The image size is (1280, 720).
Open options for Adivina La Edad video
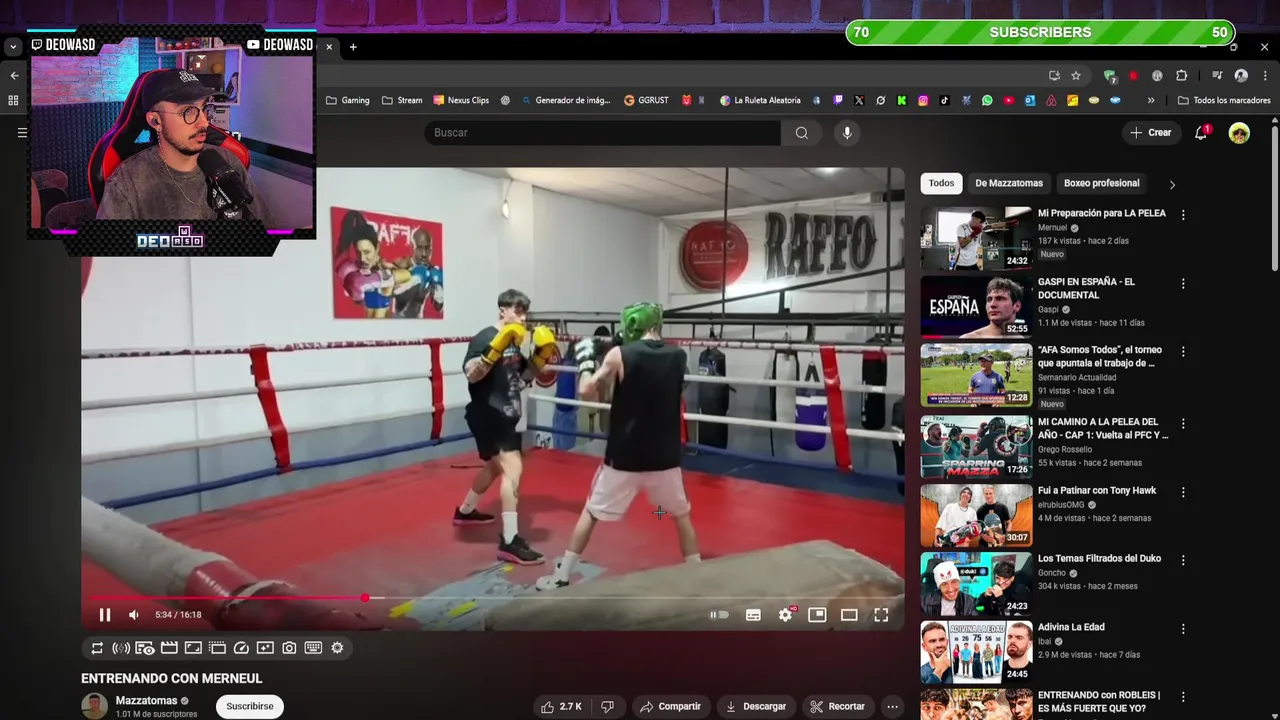(x=1183, y=629)
